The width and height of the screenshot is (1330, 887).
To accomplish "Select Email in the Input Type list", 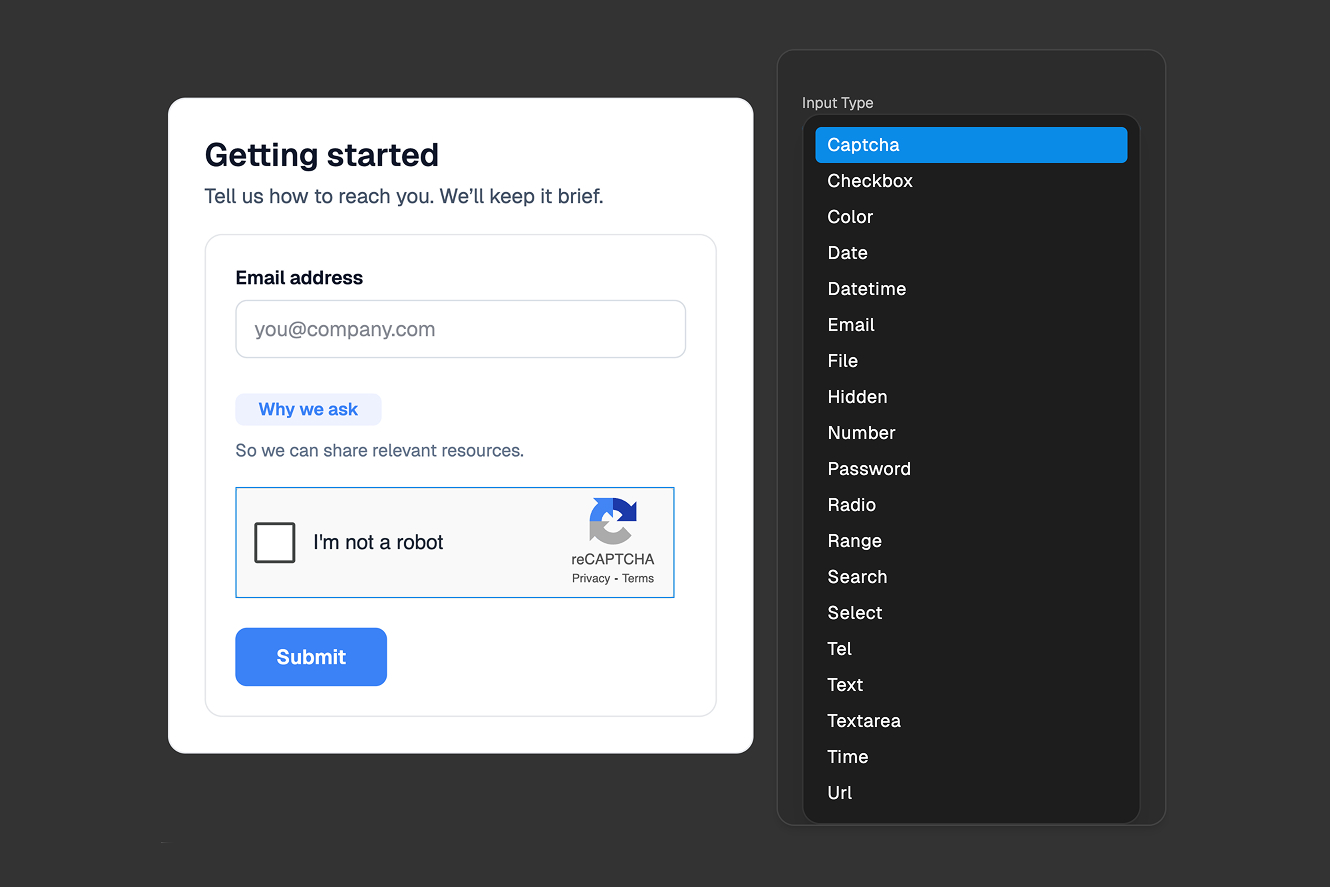I will [x=971, y=325].
